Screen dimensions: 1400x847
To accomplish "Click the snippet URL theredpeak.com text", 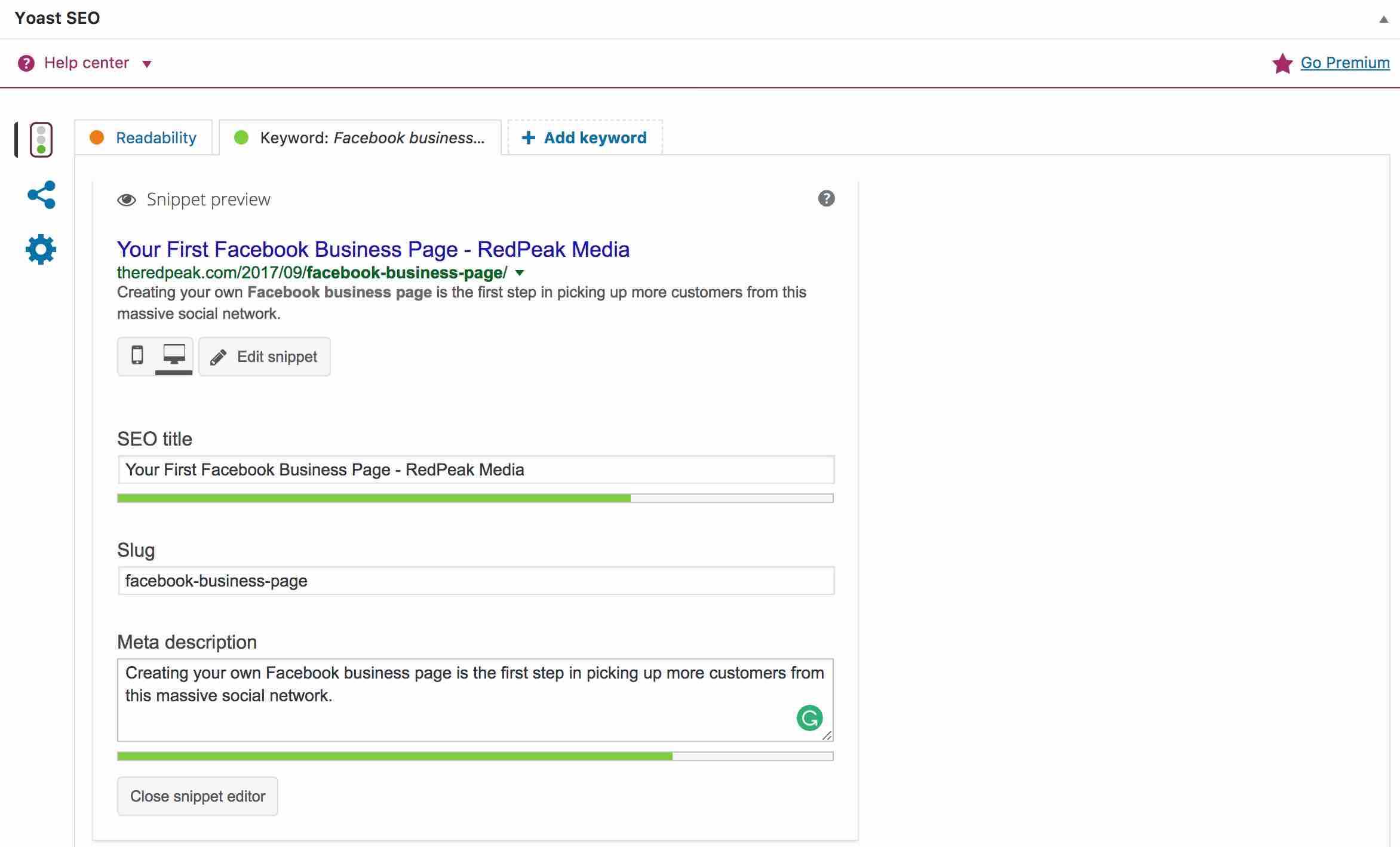I will 312,273.
